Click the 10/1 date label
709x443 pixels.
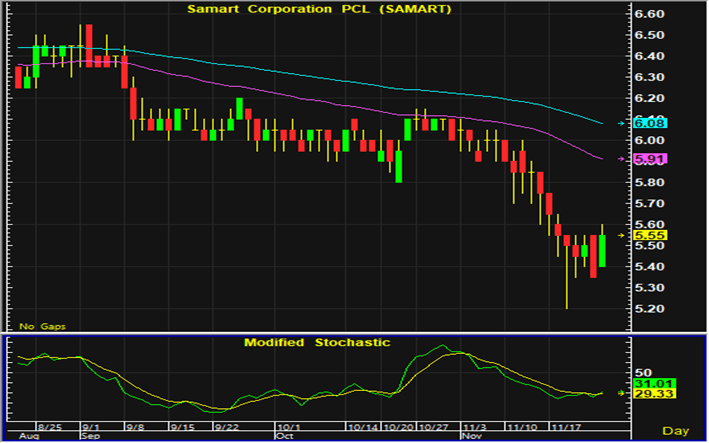288,427
